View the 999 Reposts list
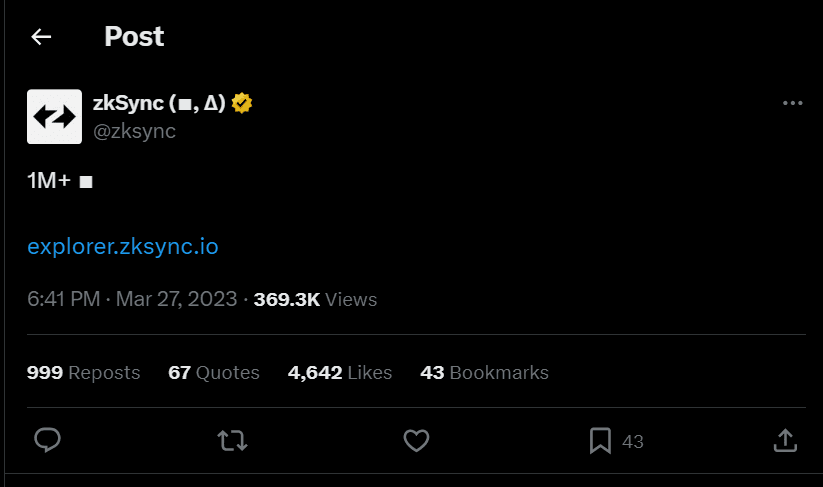The image size is (823, 487). click(x=83, y=373)
